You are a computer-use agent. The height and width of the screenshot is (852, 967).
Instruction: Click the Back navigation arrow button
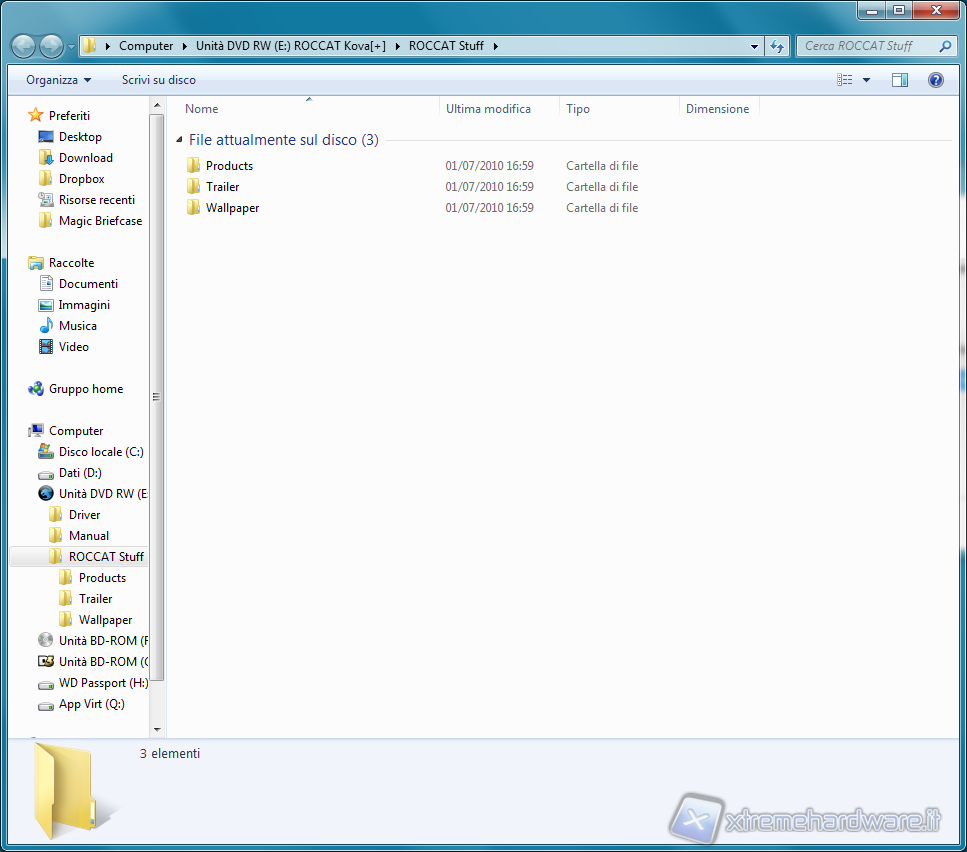click(x=23, y=46)
